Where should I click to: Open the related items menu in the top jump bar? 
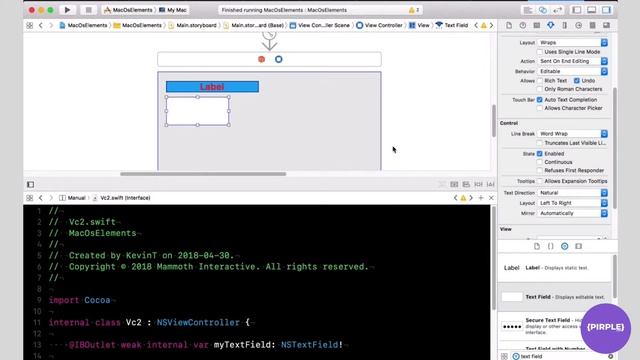point(30,25)
